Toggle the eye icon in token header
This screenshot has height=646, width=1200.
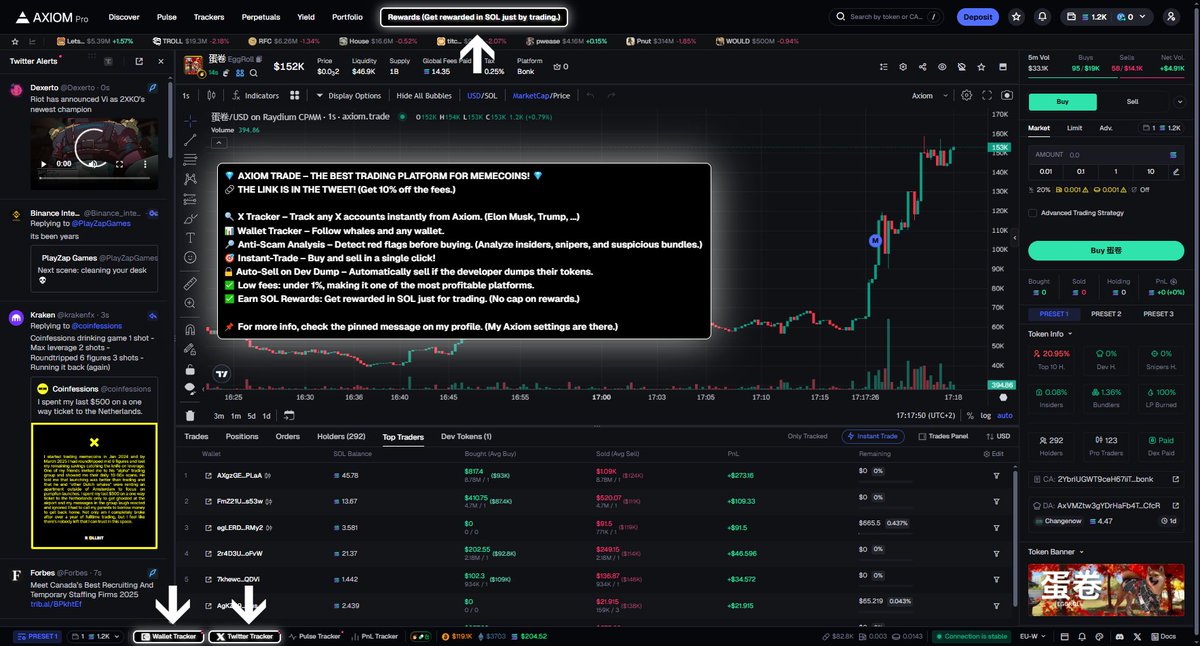941,67
